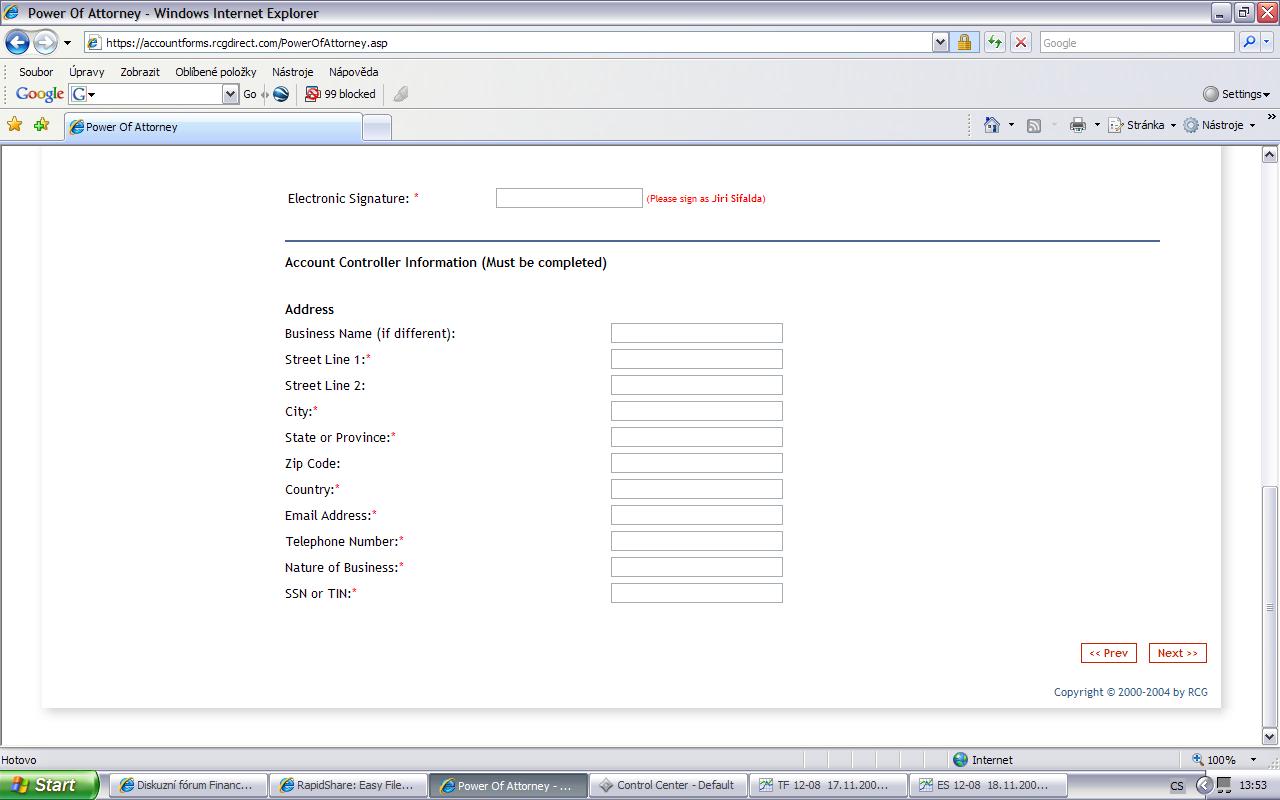Click the Zip Code input field
The height and width of the screenshot is (800, 1280).
697,463
